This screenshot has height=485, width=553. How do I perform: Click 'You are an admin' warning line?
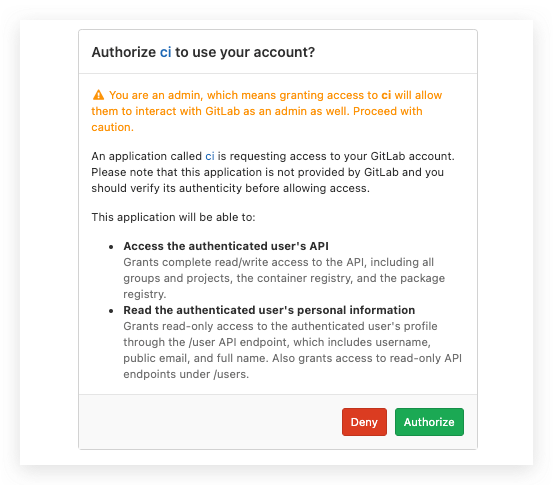coord(267,95)
